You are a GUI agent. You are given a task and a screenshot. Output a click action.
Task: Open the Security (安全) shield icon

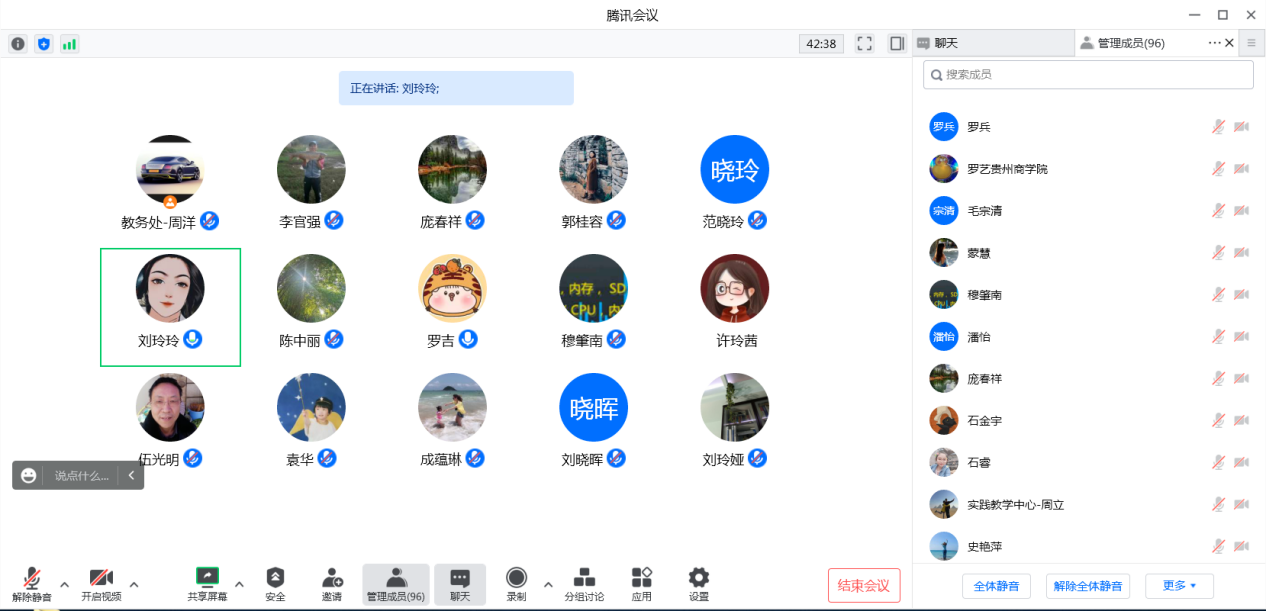pos(275,577)
